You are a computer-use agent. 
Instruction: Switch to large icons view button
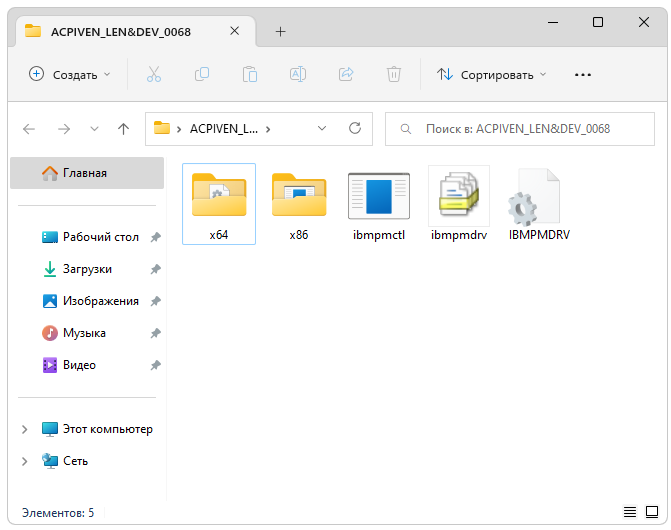652,512
